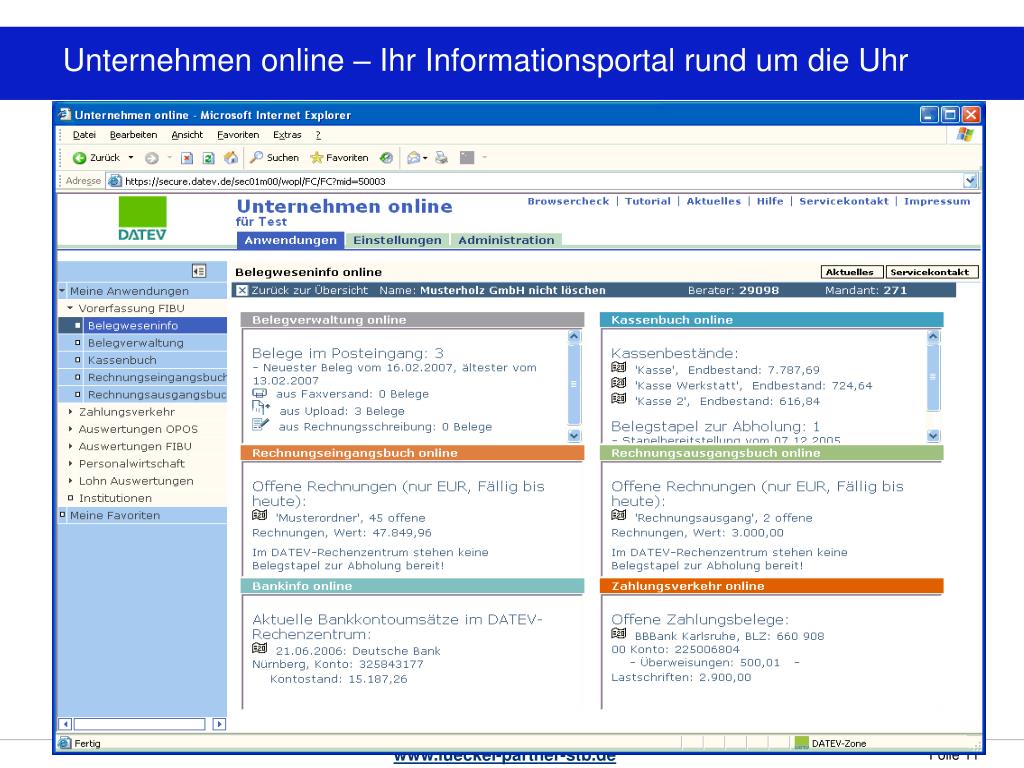Click the book icon beside 'Rechnungsausgang'
This screenshot has height=768, width=1024.
[x=618, y=515]
